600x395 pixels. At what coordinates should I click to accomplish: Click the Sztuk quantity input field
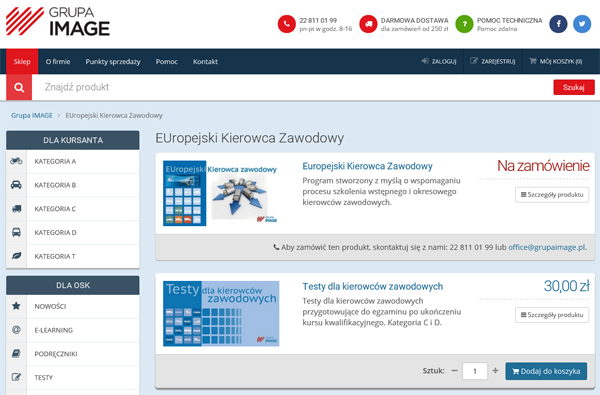click(x=475, y=371)
